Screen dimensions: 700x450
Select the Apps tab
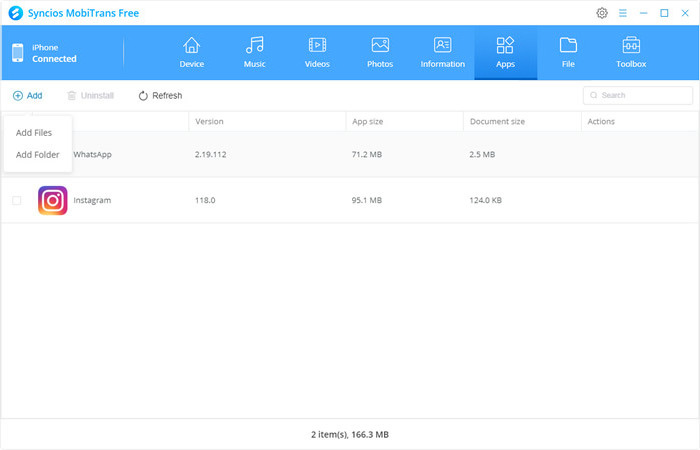(505, 53)
